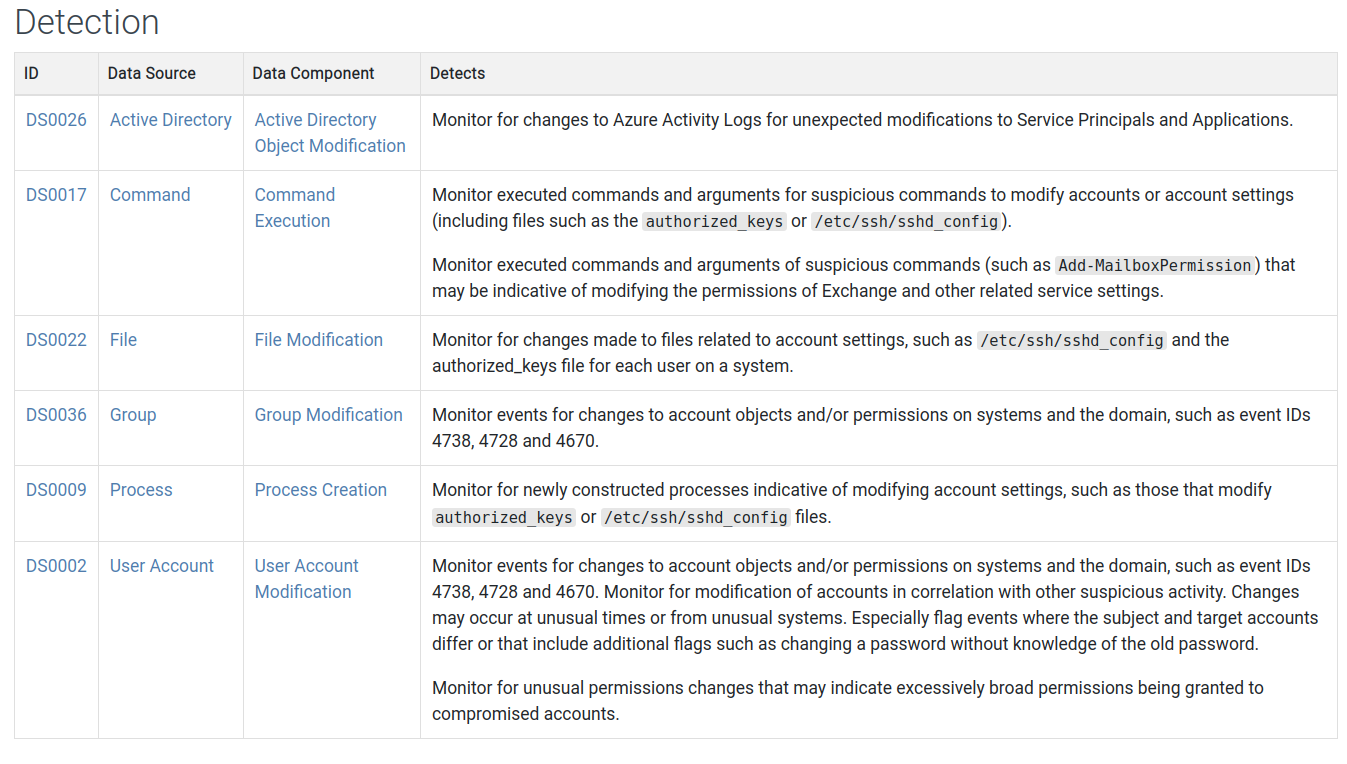
Task: Select the Command data source link
Action: (x=150, y=195)
